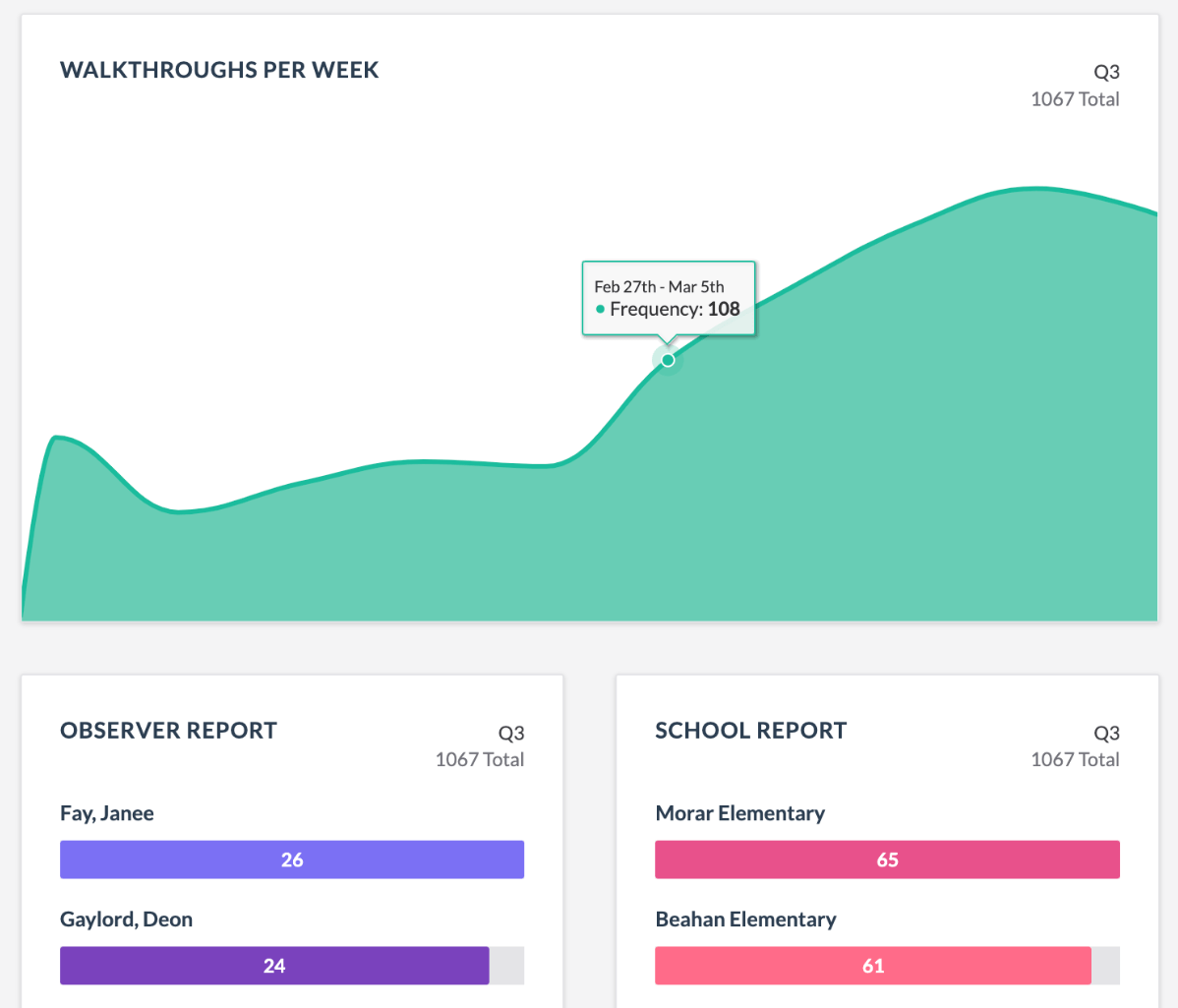Select observer name Gaylord, Deon

[x=126, y=919]
